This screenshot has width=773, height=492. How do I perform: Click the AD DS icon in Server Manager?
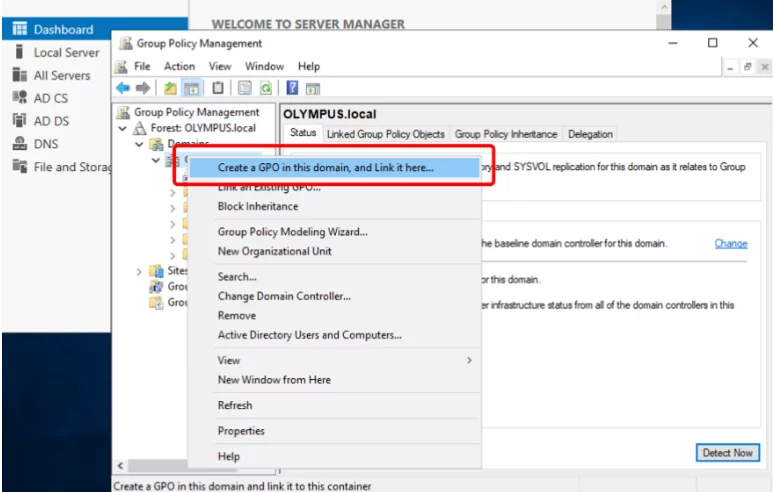click(19, 120)
